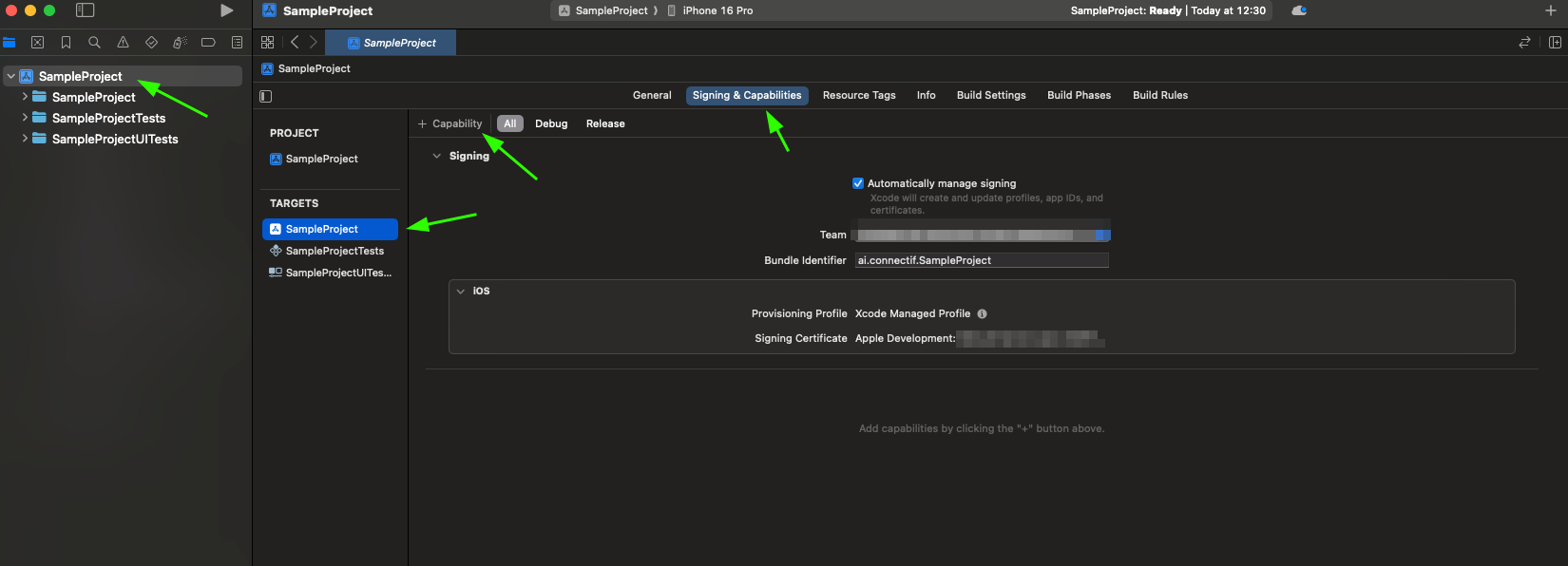Open the Team dropdown
1568x566 pixels.
[983, 235]
